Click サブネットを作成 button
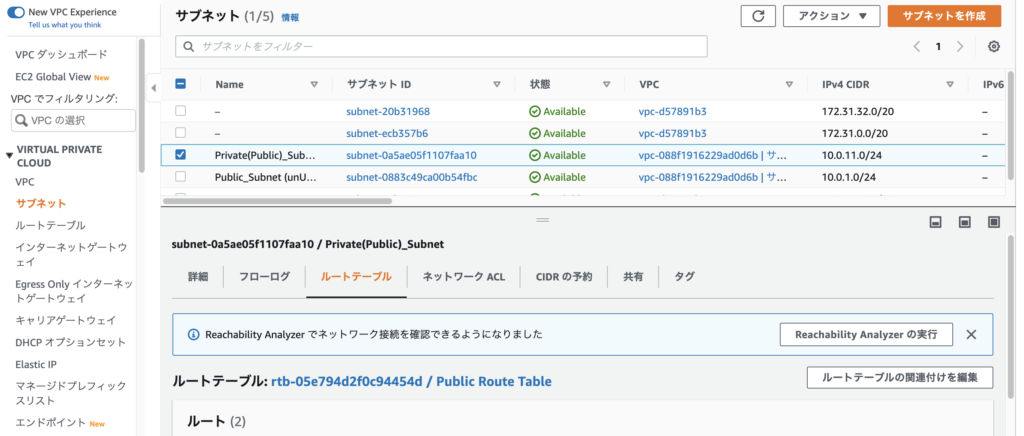Screen dimensions: 1024x436 [x=944, y=16]
